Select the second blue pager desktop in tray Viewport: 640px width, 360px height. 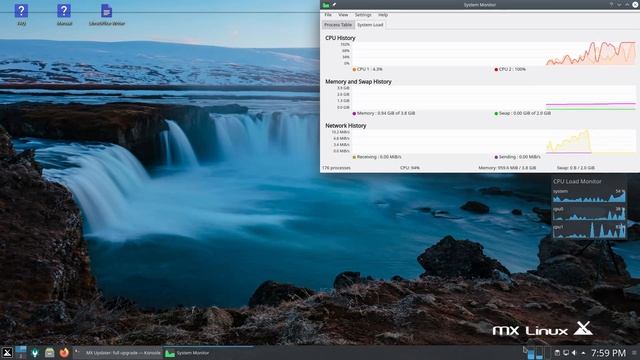[539, 353]
